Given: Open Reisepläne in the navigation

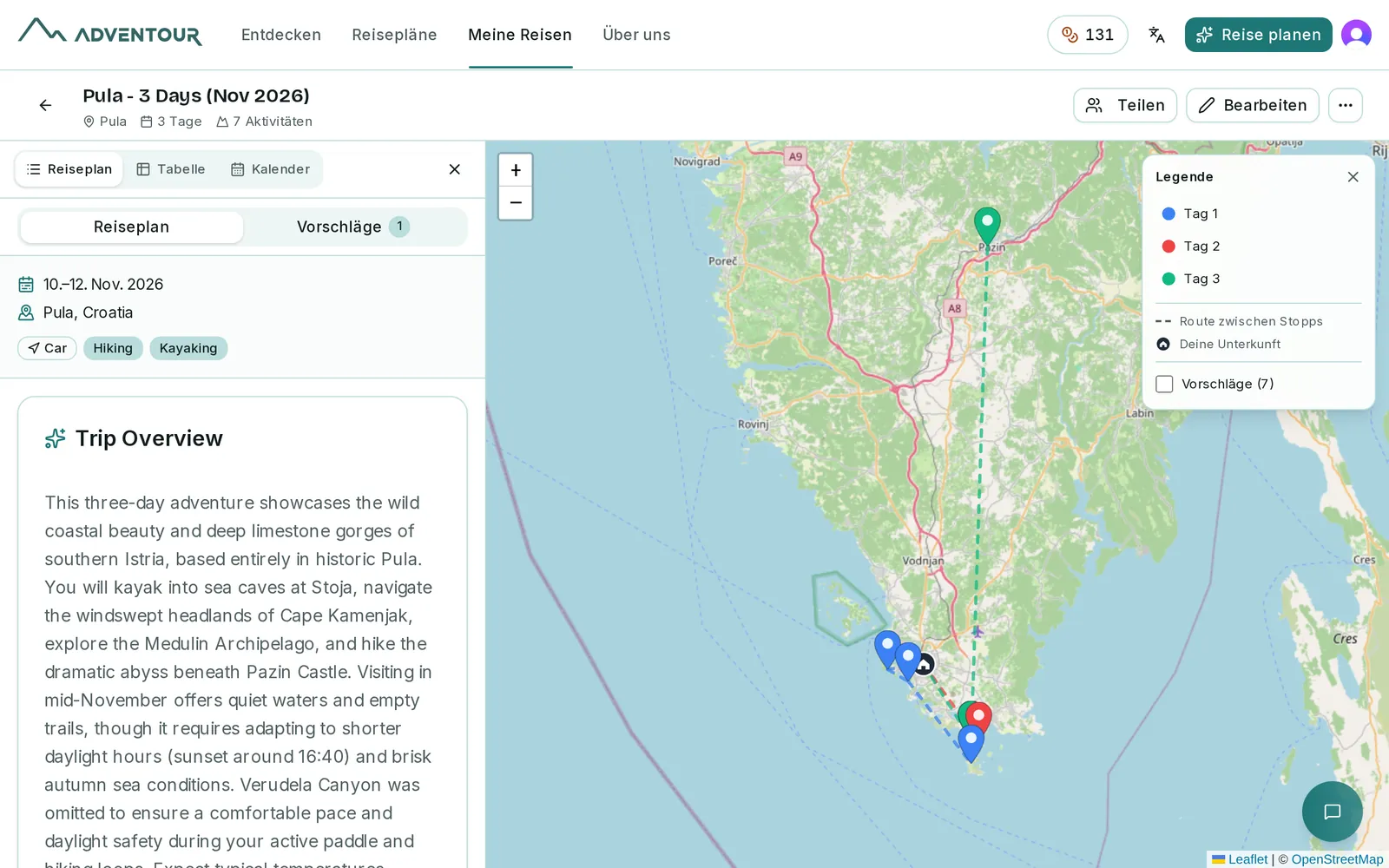Looking at the screenshot, I should coord(394,35).
